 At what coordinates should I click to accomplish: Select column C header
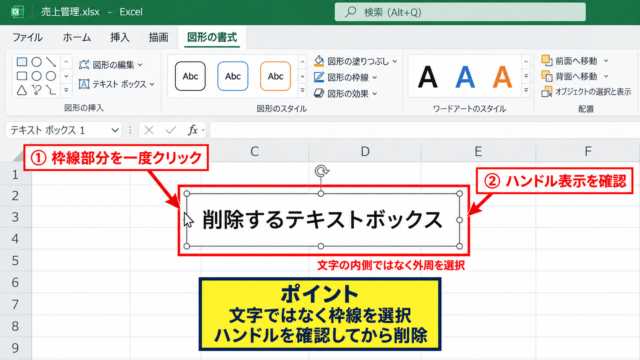[x=255, y=151]
